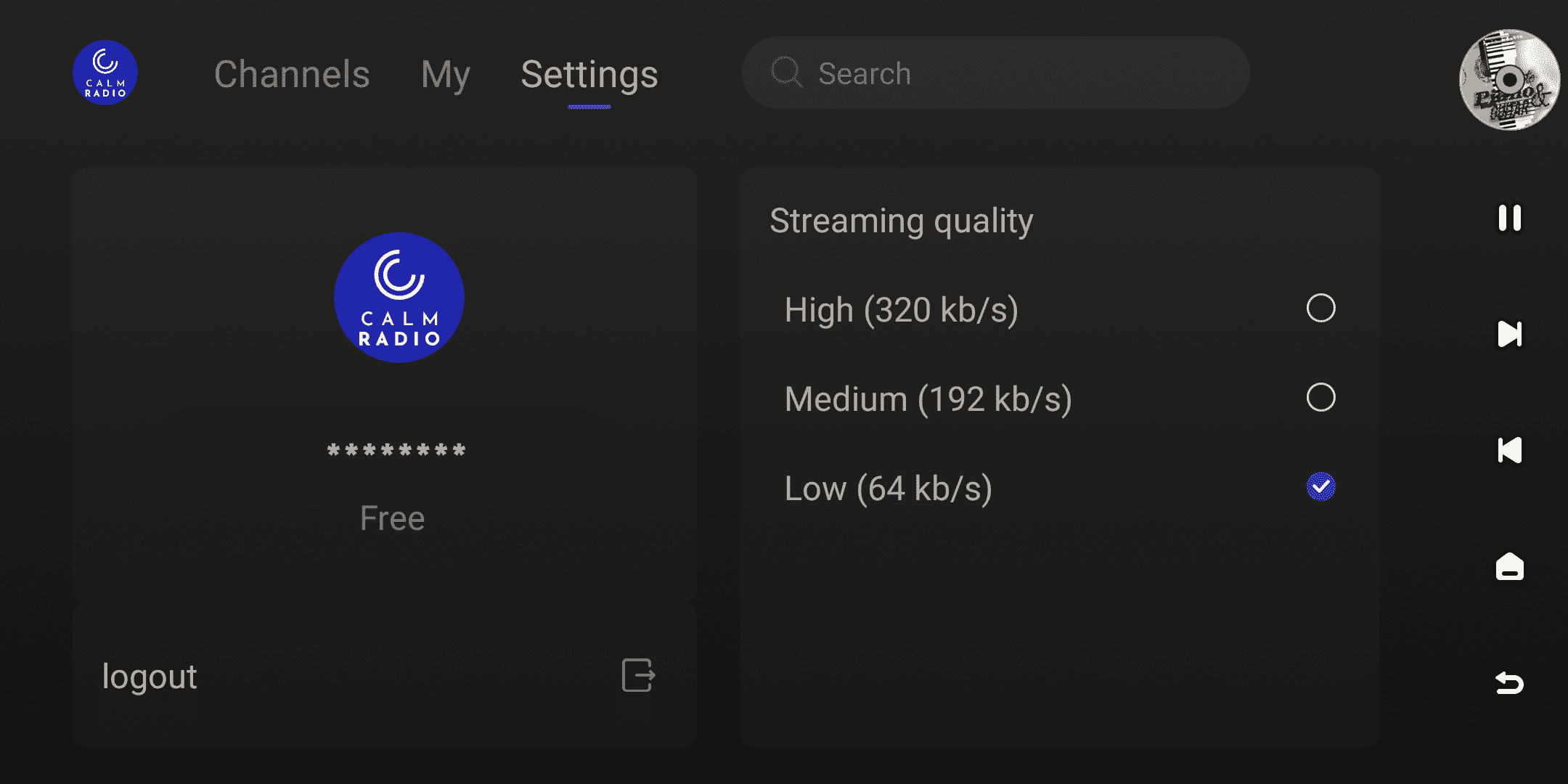This screenshot has width=1568, height=784.
Task: Click the logout door icon
Action: pos(638,675)
